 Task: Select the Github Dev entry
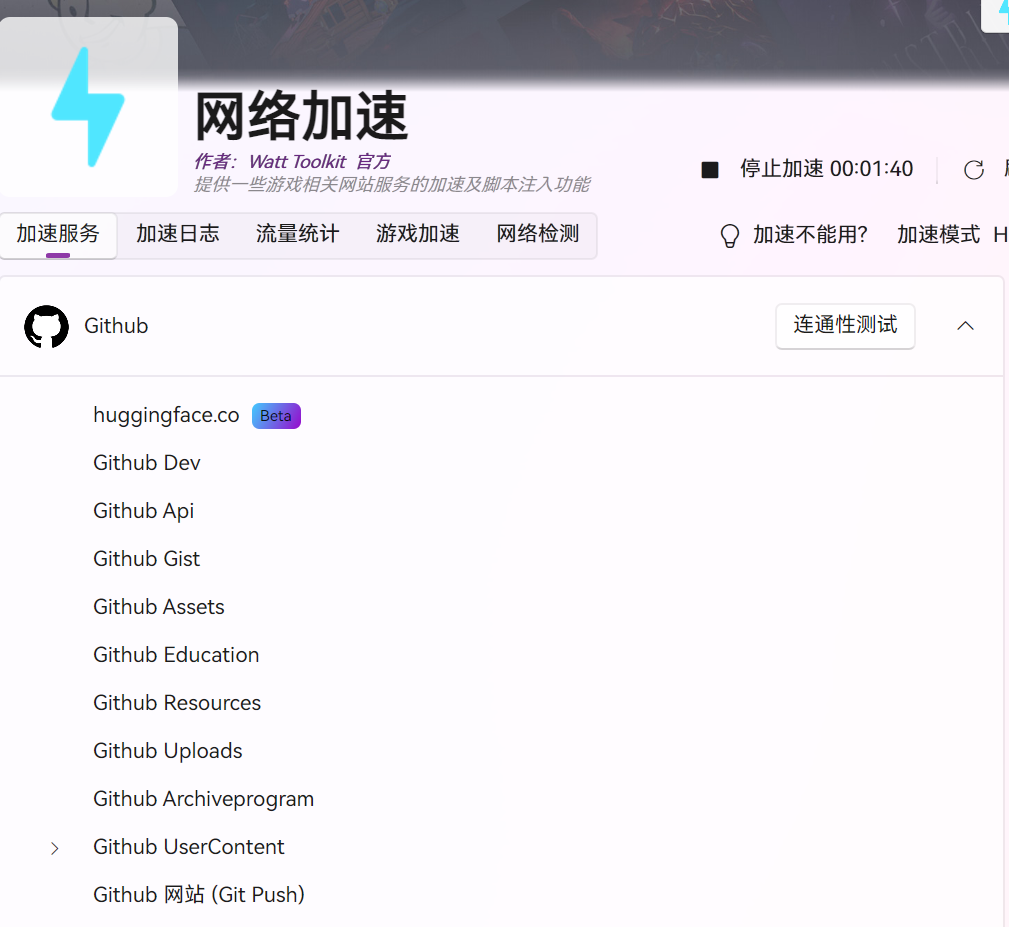pos(147,463)
